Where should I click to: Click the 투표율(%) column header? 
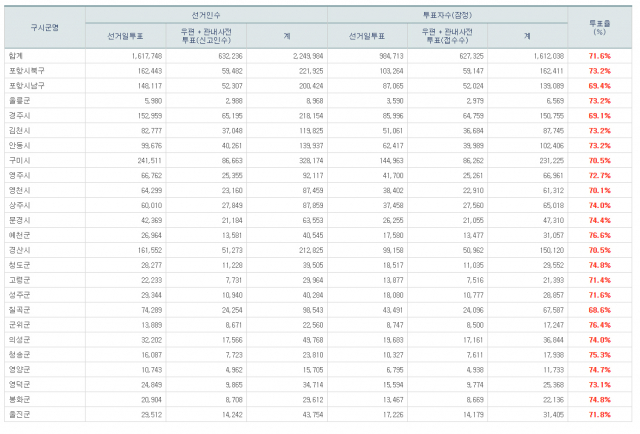click(x=601, y=28)
